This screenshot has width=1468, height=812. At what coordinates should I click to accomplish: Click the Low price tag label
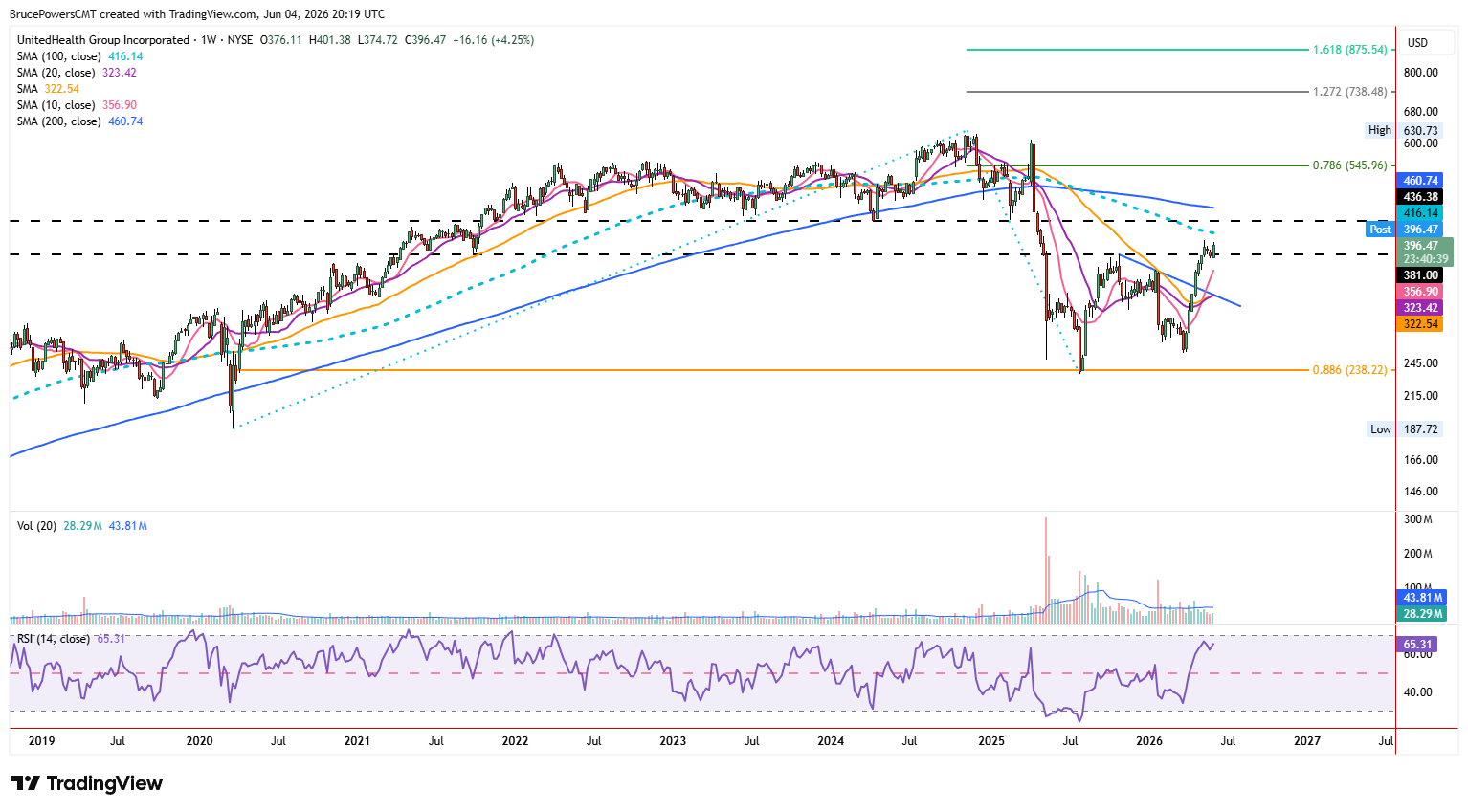click(1381, 429)
